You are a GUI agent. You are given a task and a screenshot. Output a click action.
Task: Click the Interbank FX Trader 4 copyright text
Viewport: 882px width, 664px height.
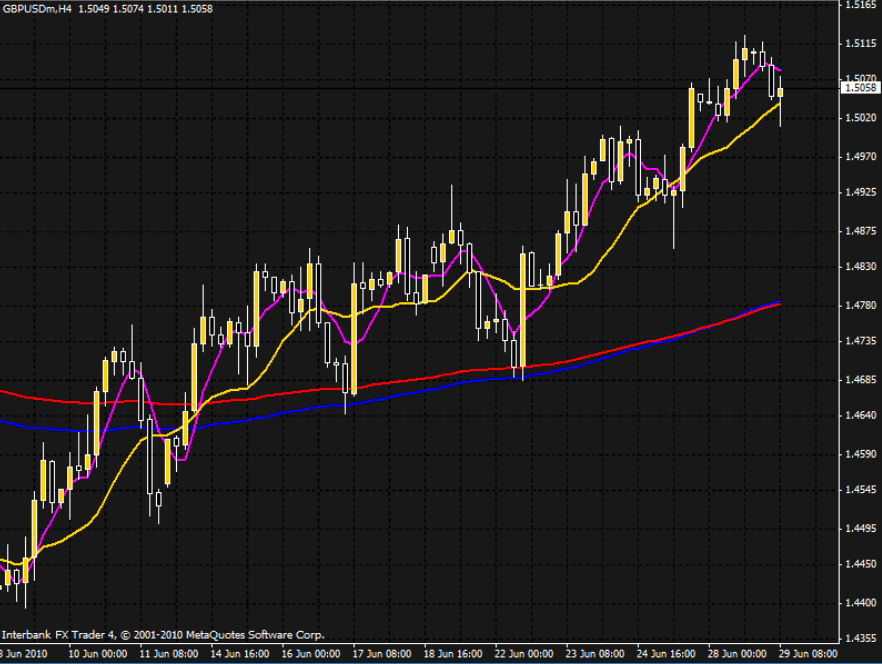tap(163, 635)
